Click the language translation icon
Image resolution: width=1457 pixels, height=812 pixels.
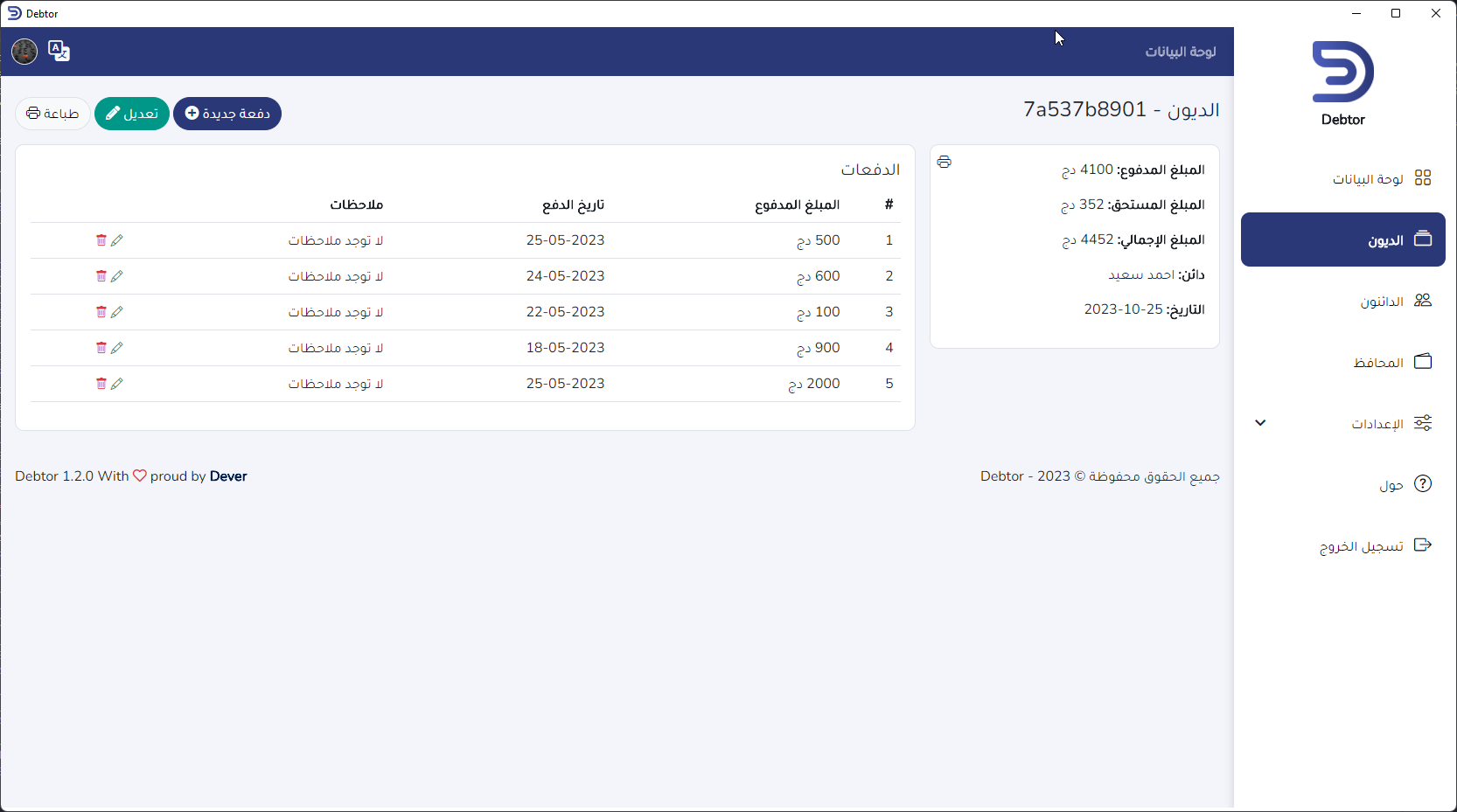[59, 52]
